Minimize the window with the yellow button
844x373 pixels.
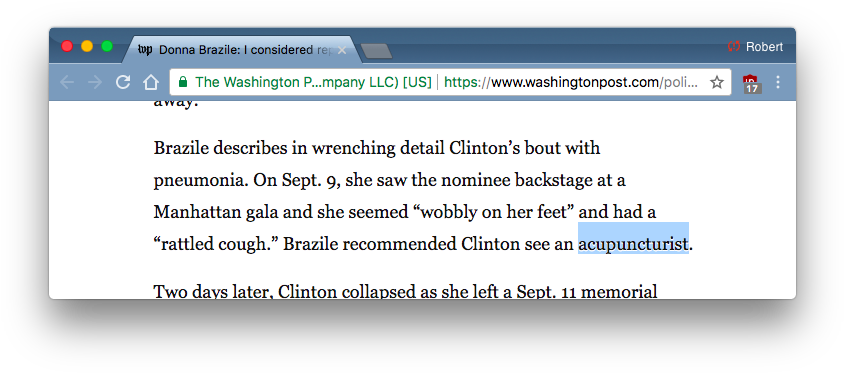pyautogui.click(x=87, y=46)
